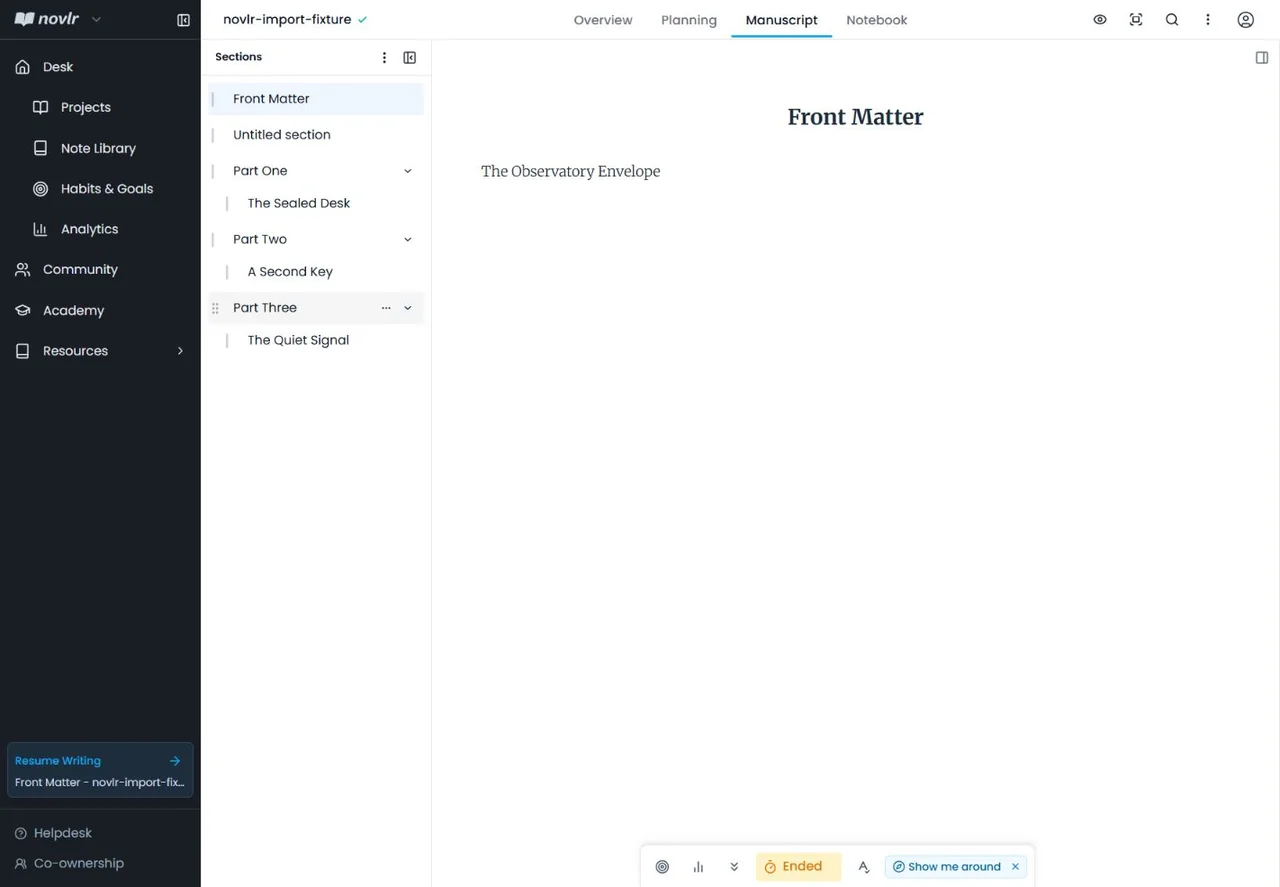
Task: Grab the Part Three drag handle
Action: click(x=215, y=308)
